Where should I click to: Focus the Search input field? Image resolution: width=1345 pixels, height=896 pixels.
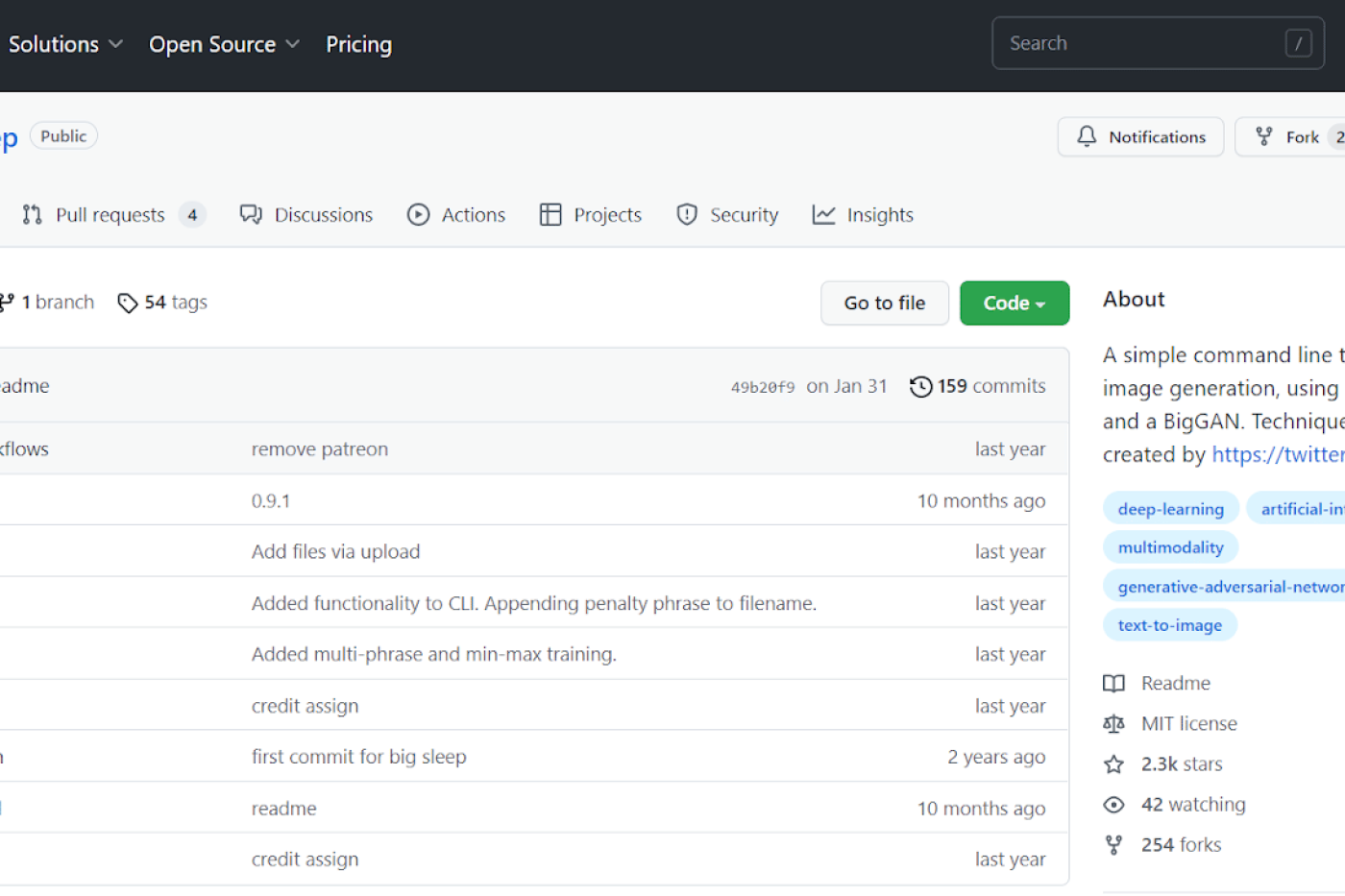[1143, 43]
